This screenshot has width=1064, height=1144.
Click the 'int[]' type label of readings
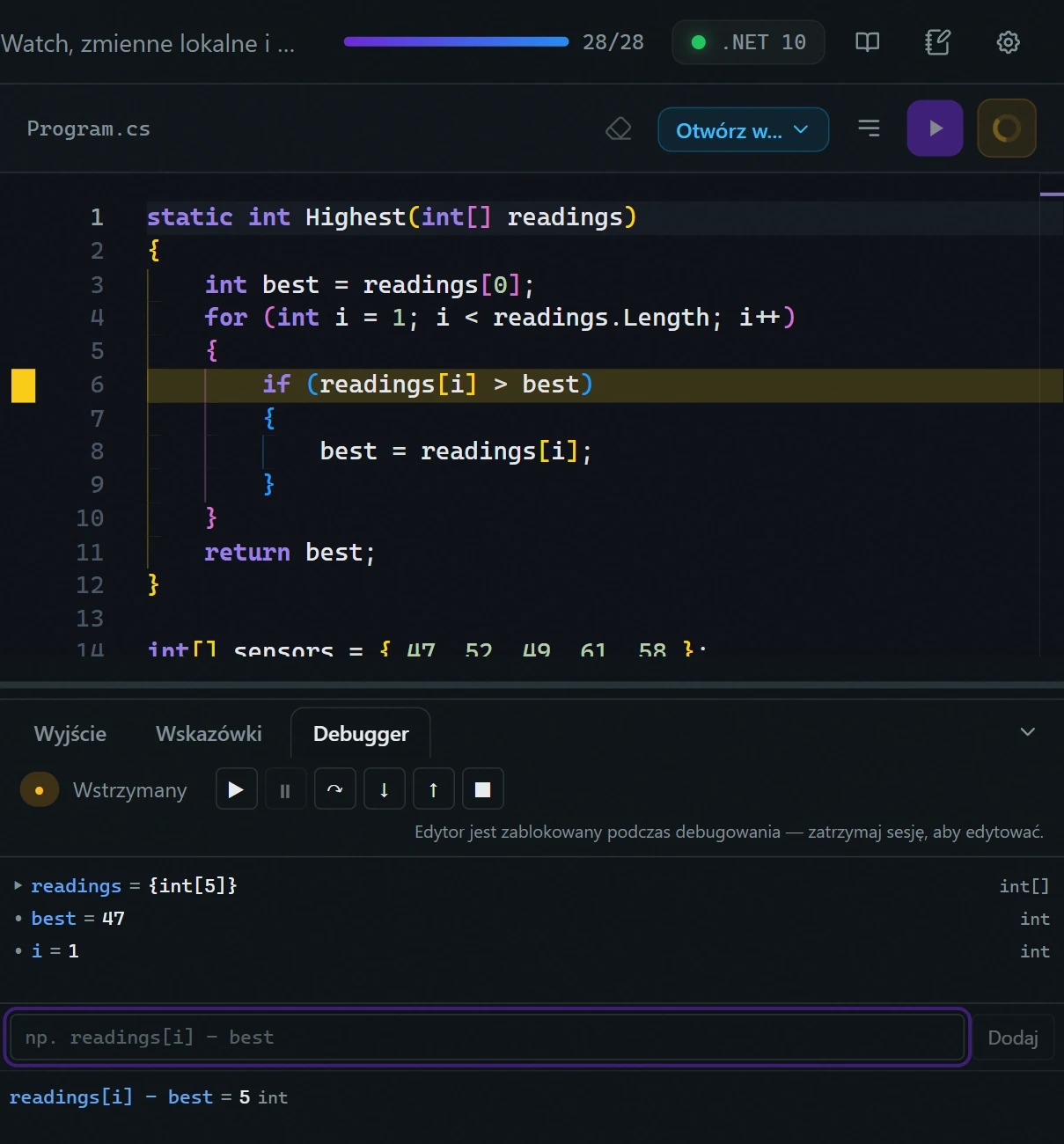pyautogui.click(x=1024, y=886)
